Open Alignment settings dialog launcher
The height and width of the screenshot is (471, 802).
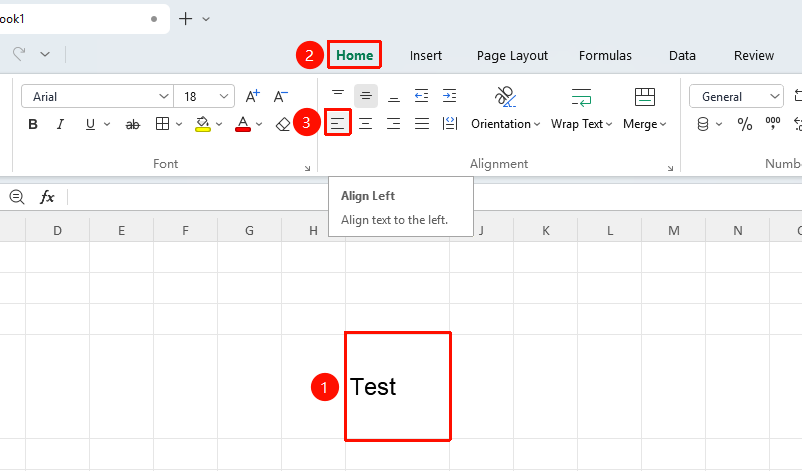(x=670, y=168)
